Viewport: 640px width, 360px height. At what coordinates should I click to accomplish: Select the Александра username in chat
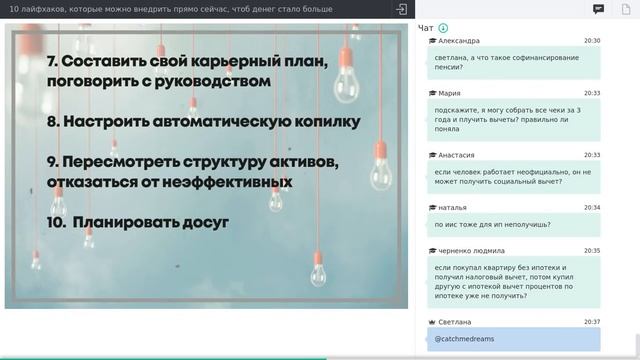tap(459, 41)
